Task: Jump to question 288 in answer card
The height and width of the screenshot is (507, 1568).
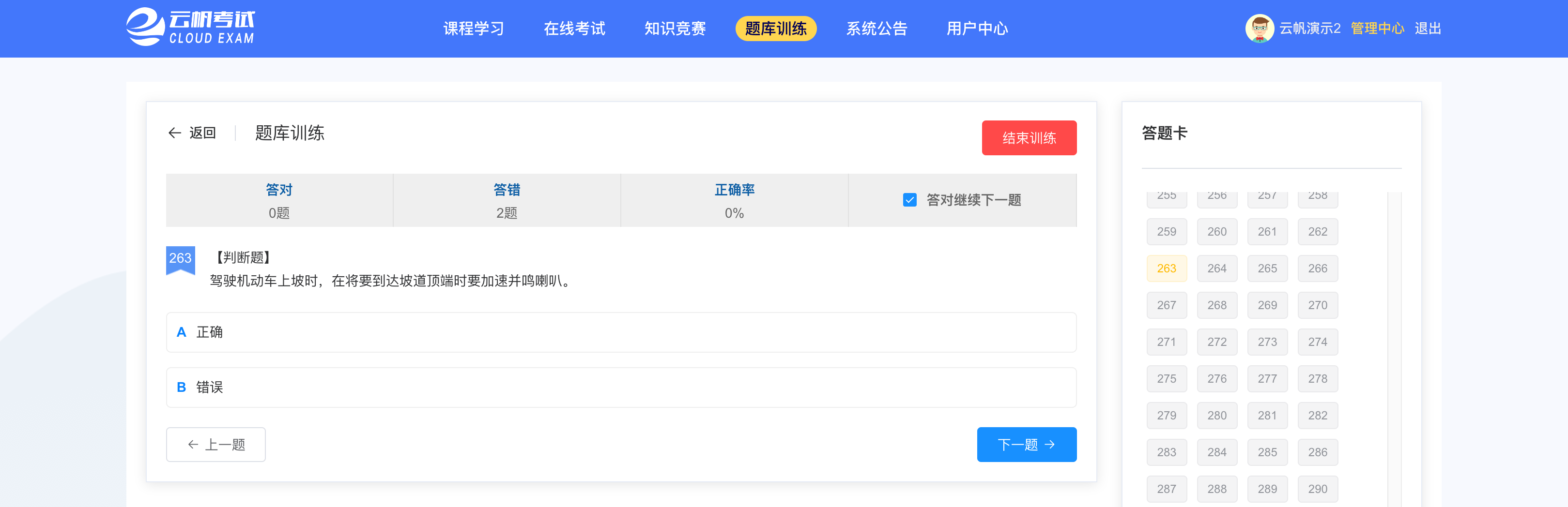Action: tap(1217, 490)
